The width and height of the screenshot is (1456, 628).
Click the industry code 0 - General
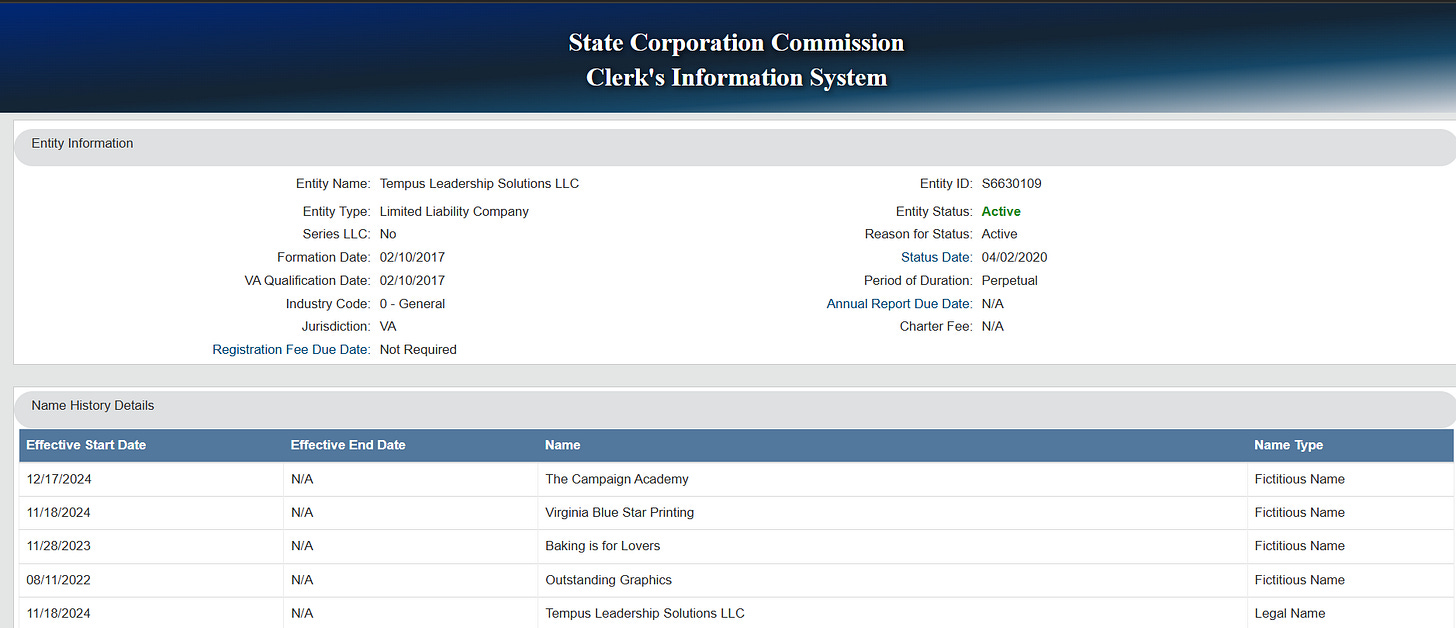tap(412, 304)
